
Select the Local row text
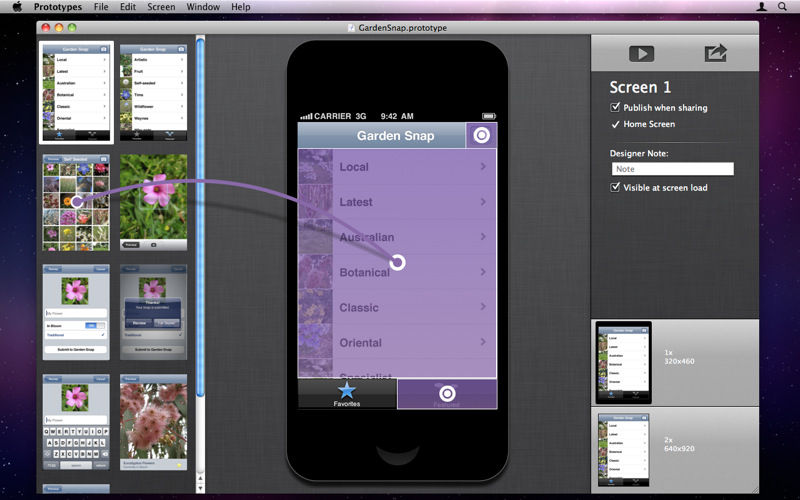[x=354, y=167]
